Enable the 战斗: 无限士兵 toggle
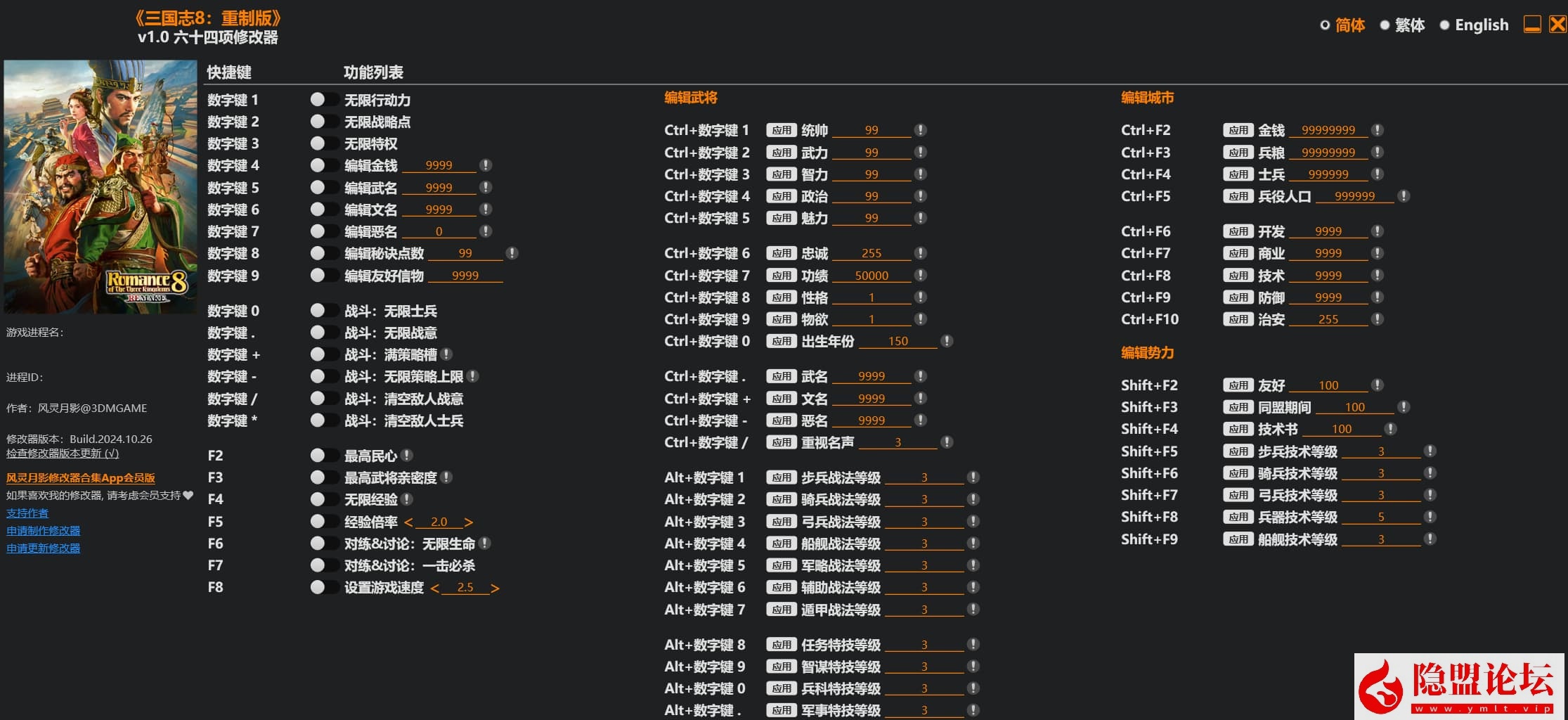Screen dimensions: 1568x720 pyautogui.click(x=323, y=310)
